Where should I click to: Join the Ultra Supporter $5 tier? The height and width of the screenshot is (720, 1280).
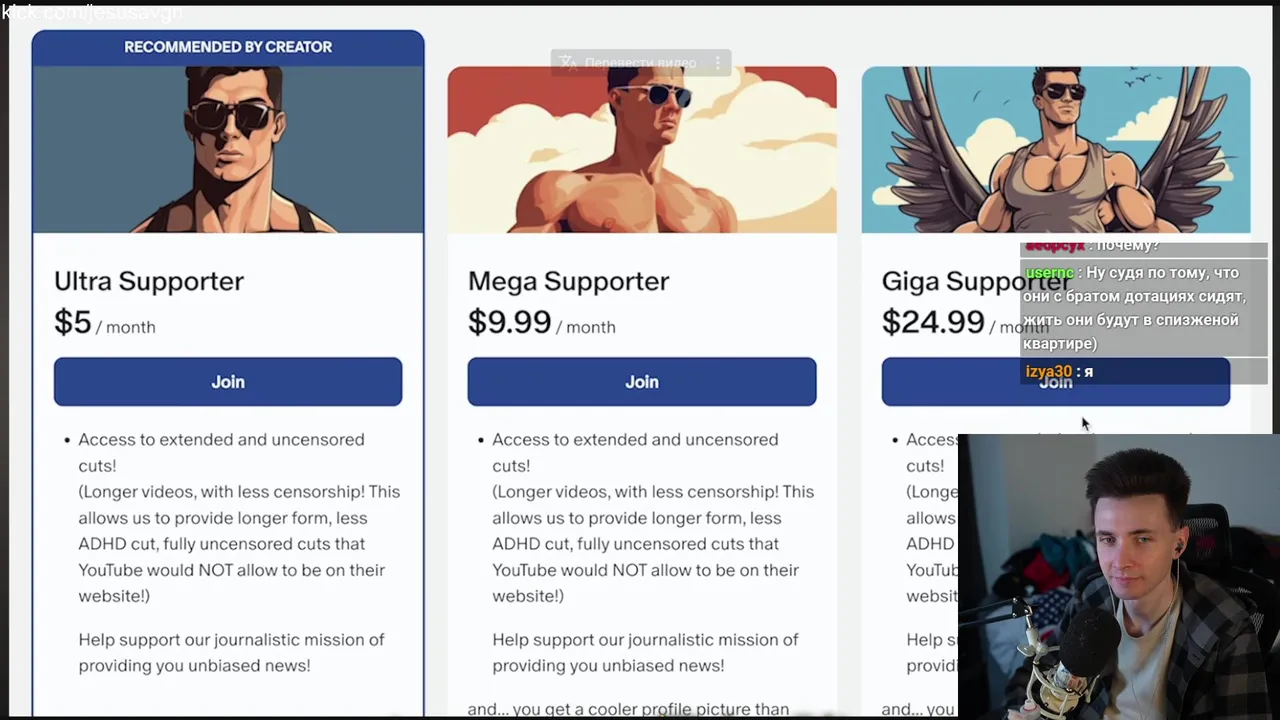pyautogui.click(x=228, y=382)
